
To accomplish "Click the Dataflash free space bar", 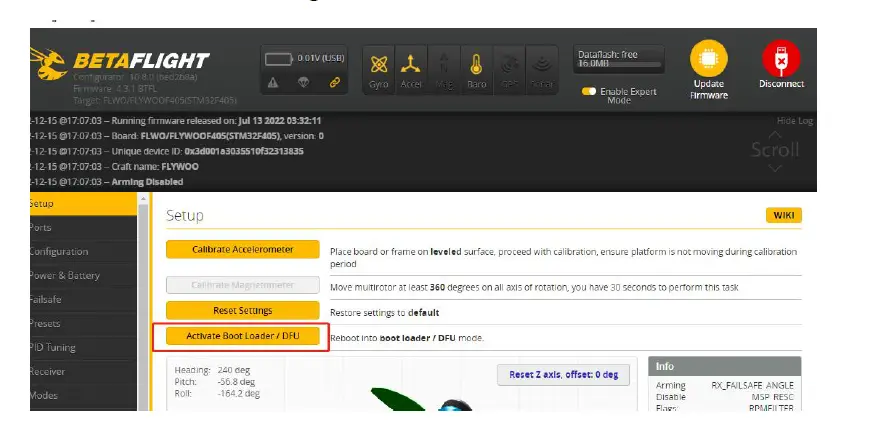I will (x=618, y=59).
